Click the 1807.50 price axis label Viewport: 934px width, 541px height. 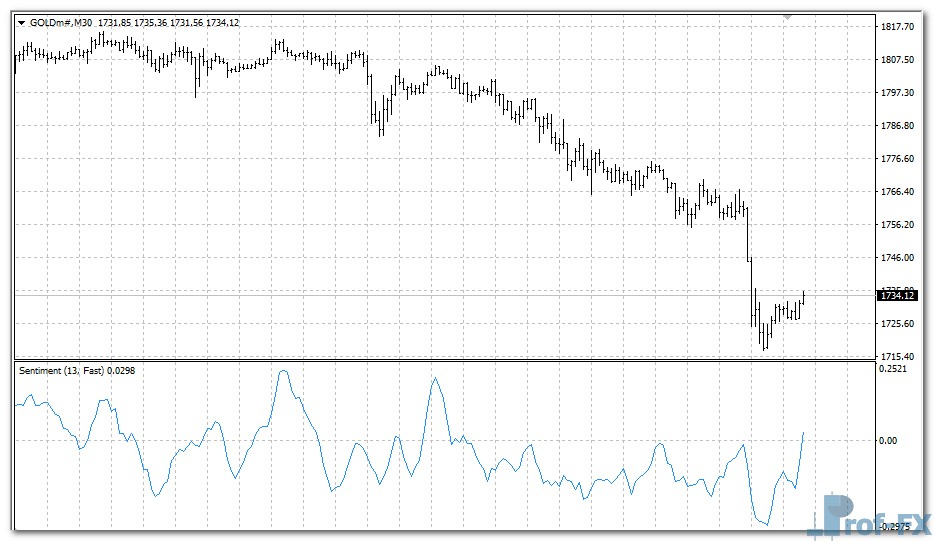click(x=897, y=60)
